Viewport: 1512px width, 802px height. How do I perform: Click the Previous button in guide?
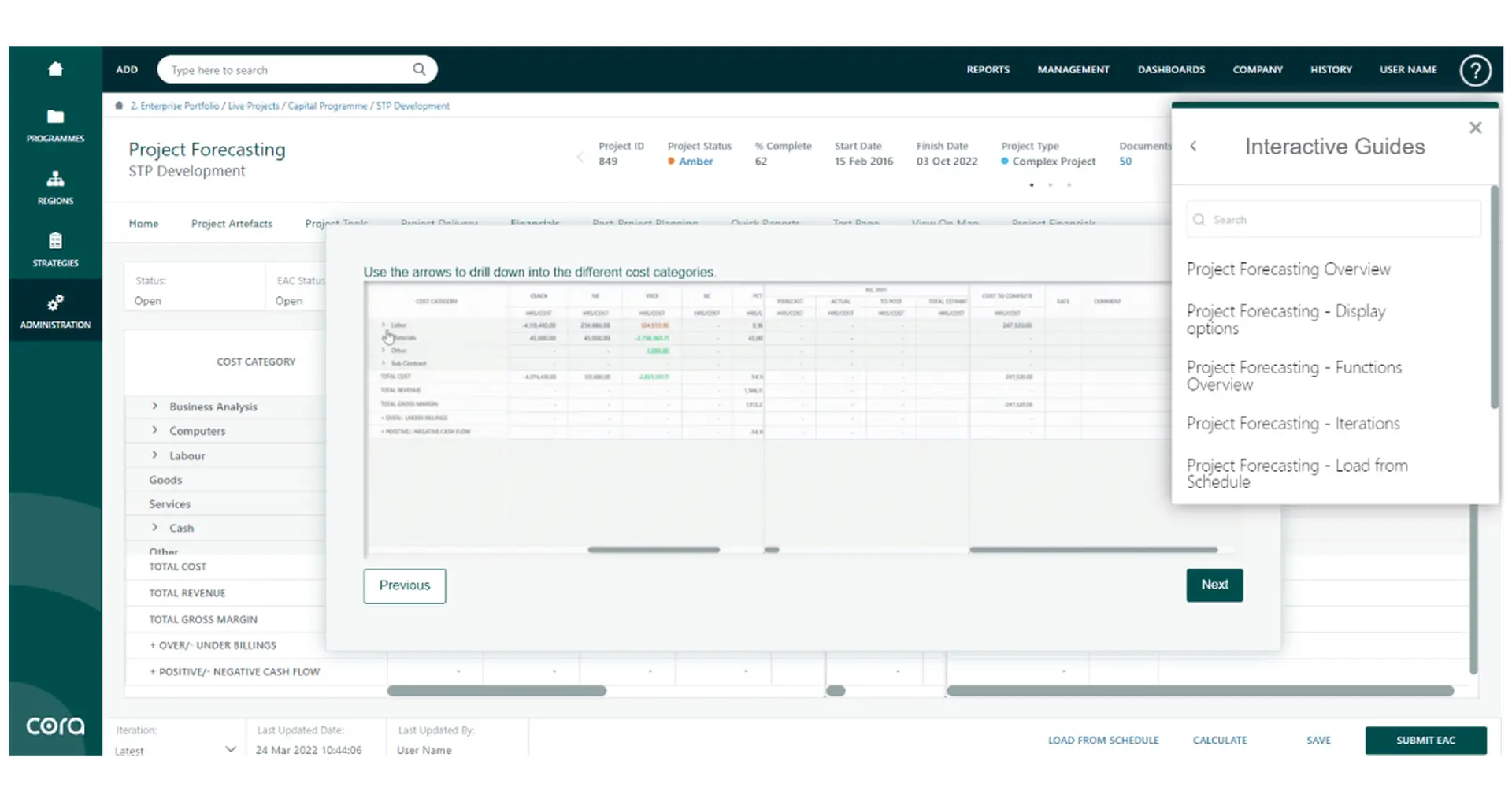(404, 585)
